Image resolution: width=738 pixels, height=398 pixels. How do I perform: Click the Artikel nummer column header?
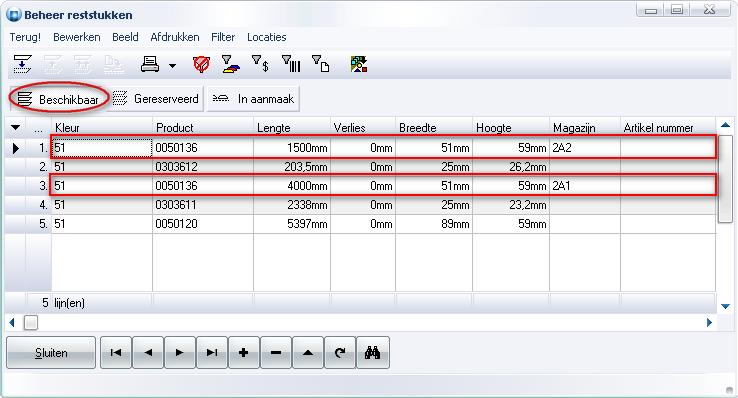click(668, 127)
